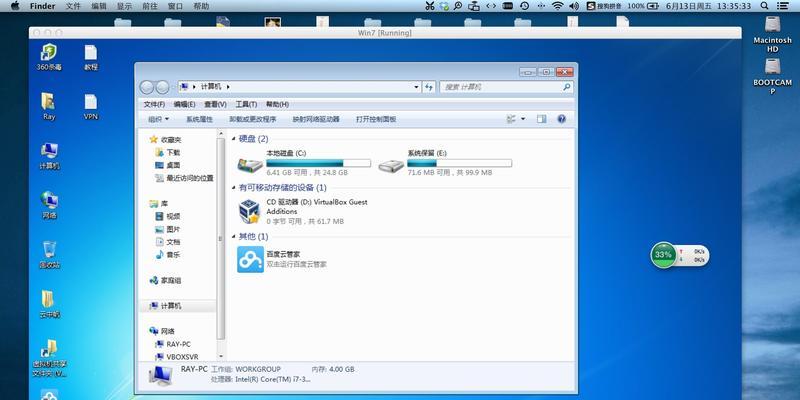Click the search magnifier in Explorer
This screenshot has height=400, width=800.
coord(566,87)
